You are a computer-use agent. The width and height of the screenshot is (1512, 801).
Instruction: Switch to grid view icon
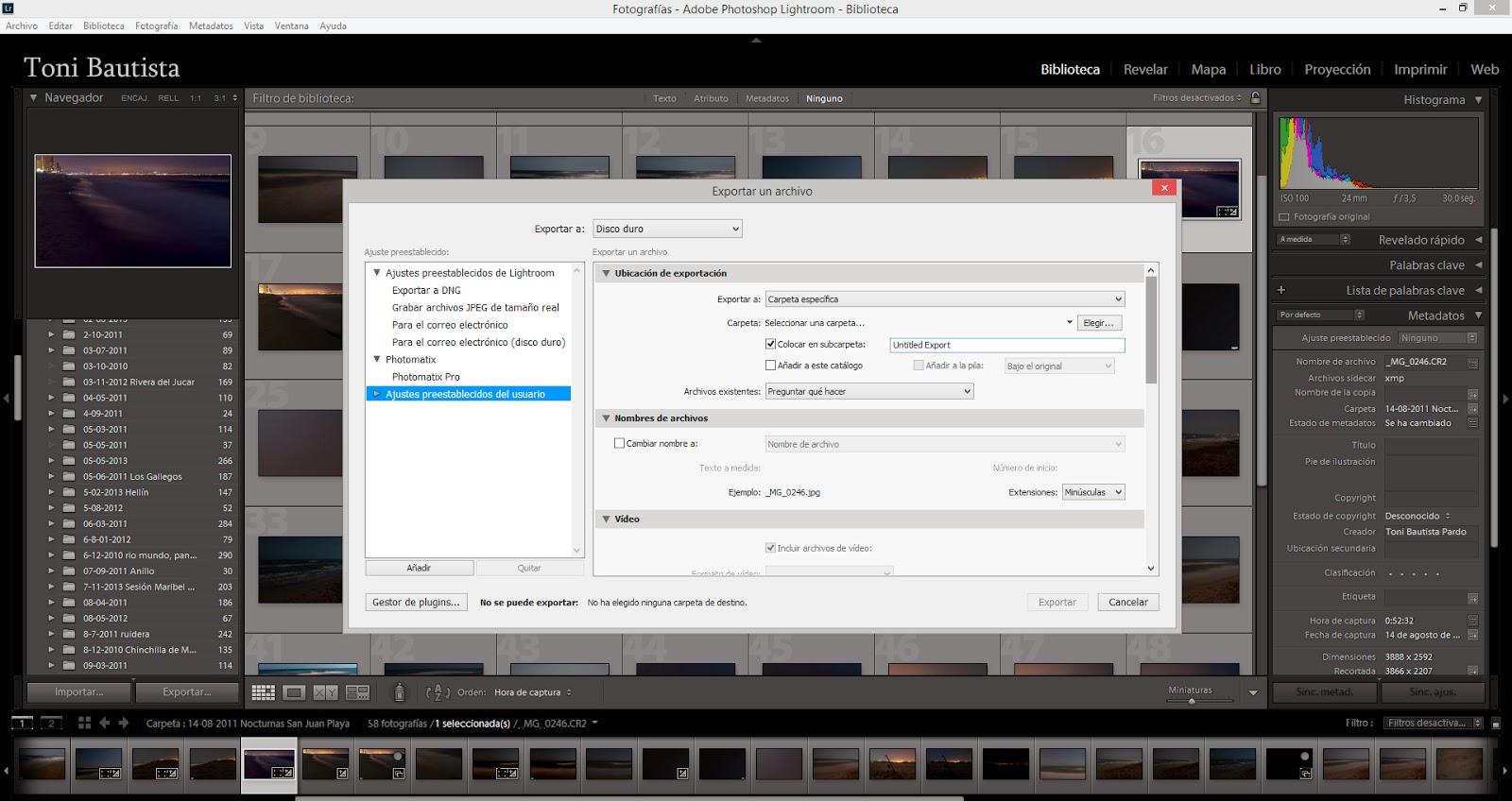(264, 692)
